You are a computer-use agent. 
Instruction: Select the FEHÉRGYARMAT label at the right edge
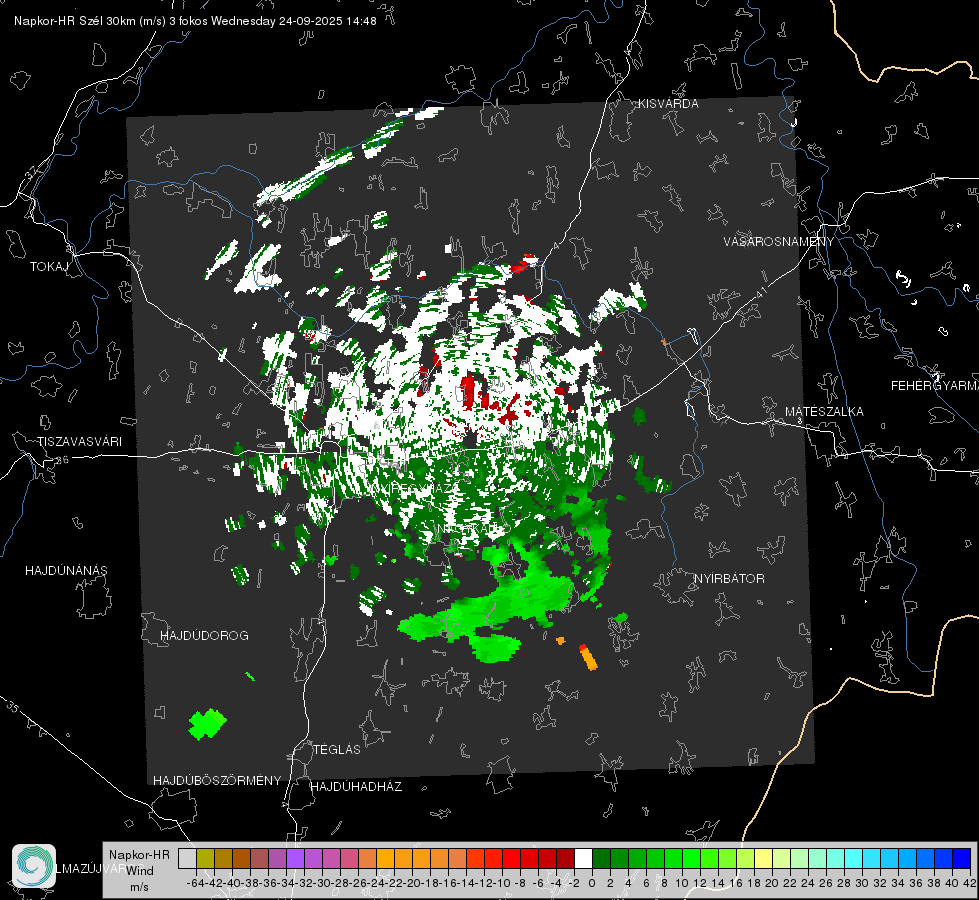[934, 386]
